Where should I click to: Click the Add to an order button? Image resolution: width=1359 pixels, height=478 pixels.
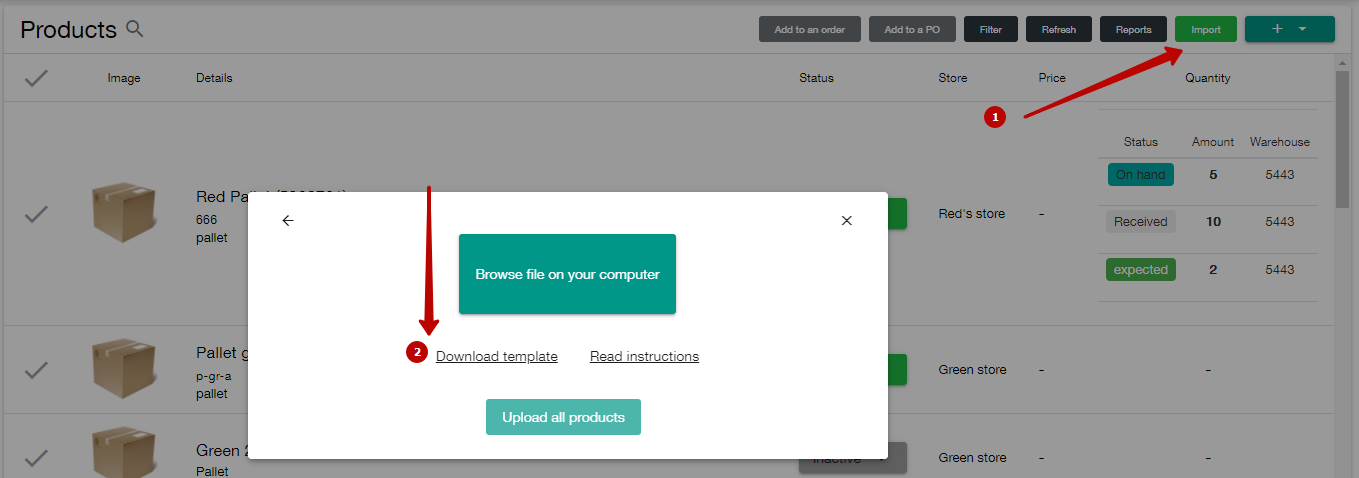pyautogui.click(x=810, y=29)
